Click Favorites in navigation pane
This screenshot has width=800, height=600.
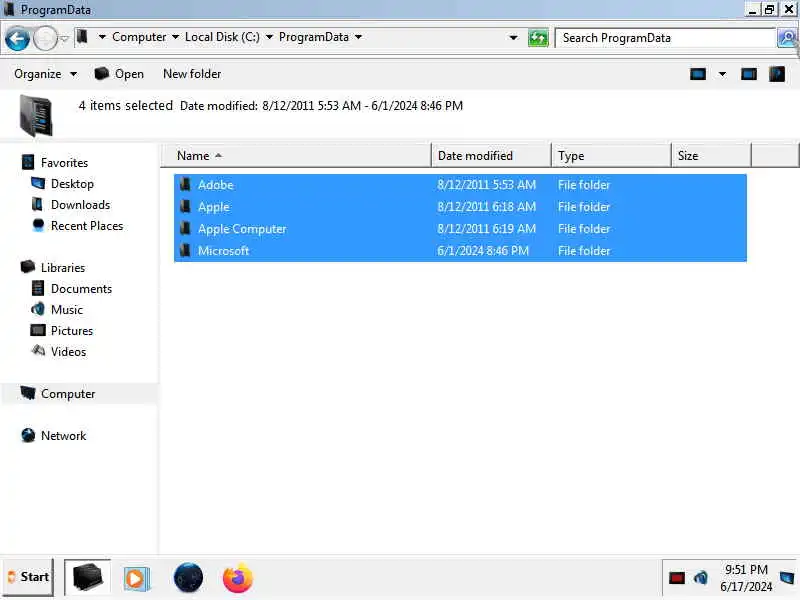click(x=64, y=163)
